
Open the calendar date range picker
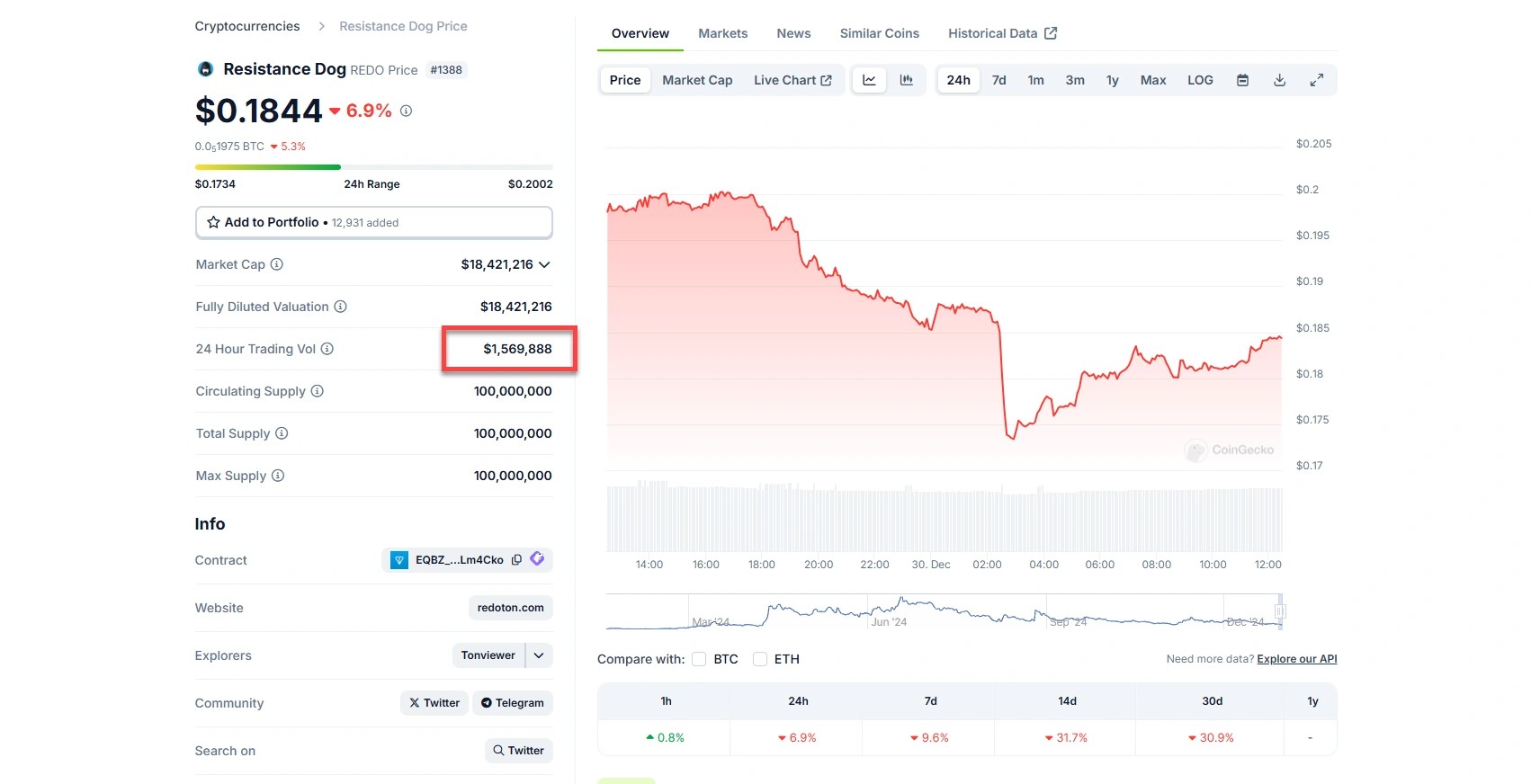point(1242,80)
